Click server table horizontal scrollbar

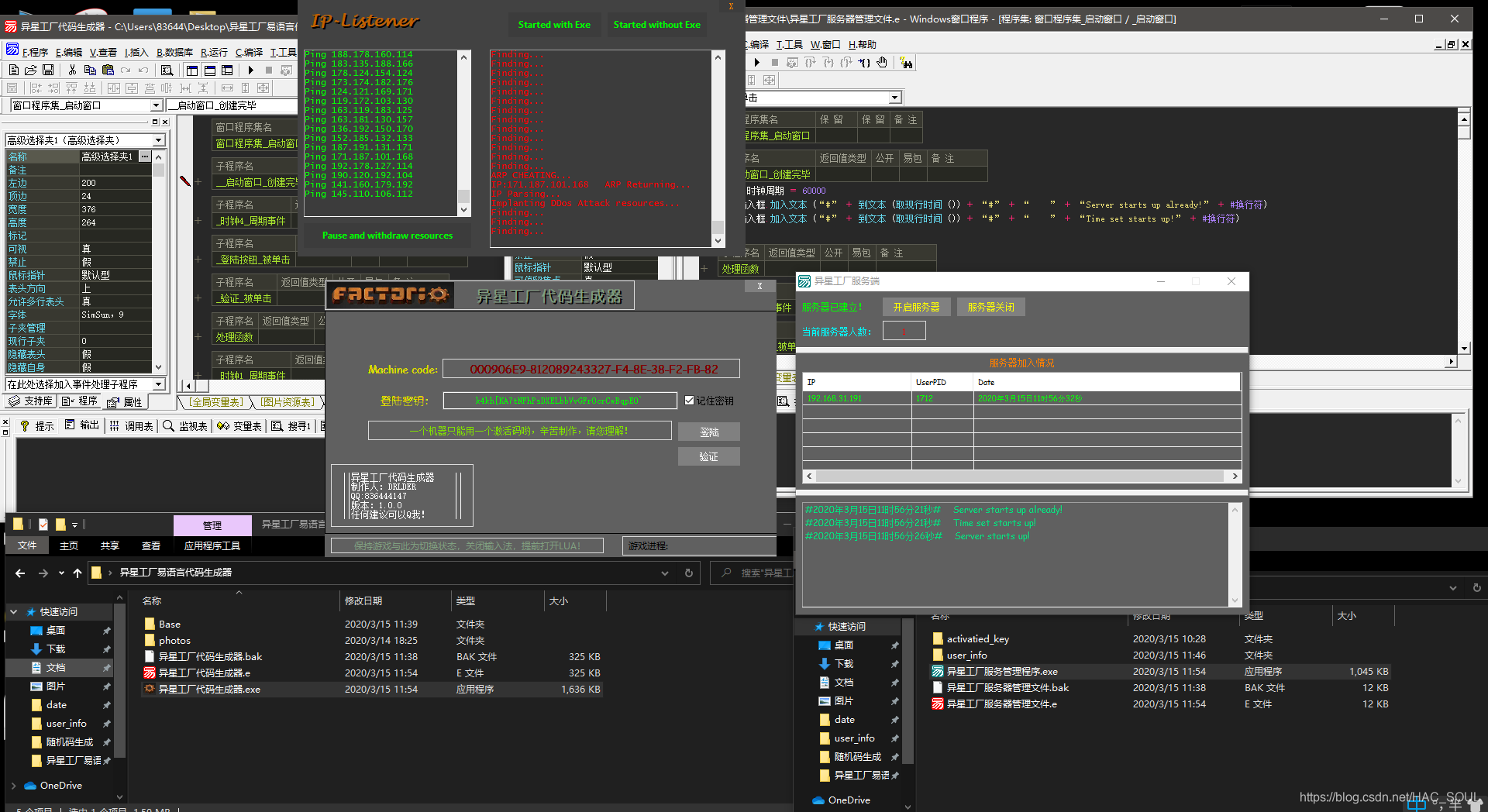coord(1021,476)
